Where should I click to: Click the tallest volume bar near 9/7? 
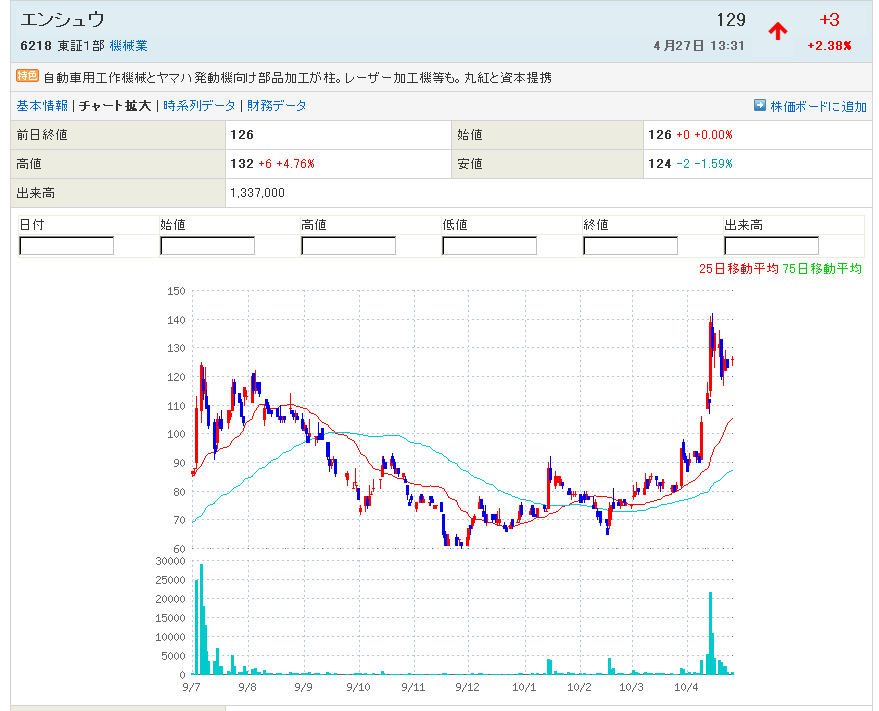click(201, 618)
